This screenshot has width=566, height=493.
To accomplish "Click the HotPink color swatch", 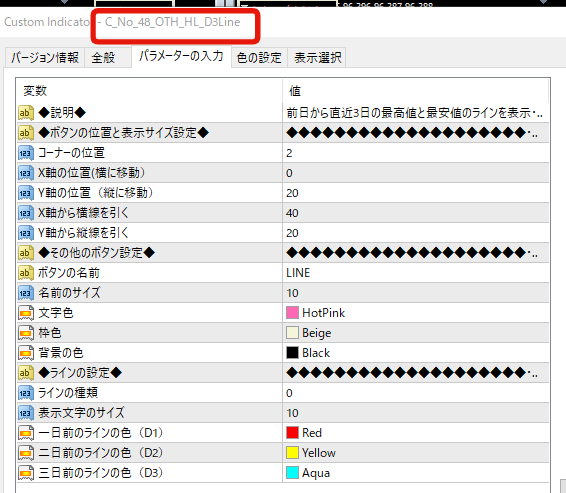I will [x=292, y=313].
